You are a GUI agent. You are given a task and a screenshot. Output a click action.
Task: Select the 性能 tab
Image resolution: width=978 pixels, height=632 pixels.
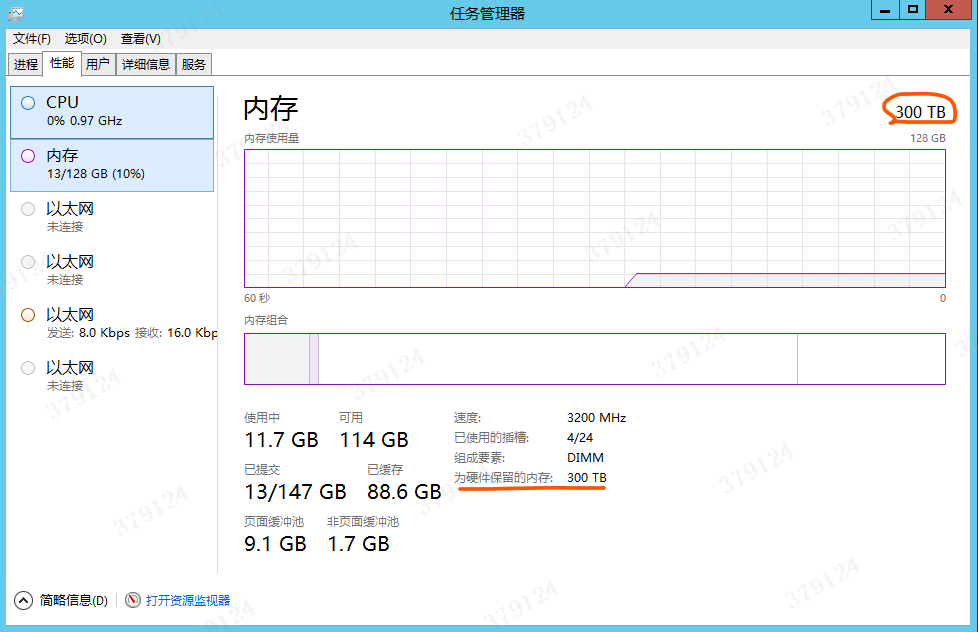[62, 63]
